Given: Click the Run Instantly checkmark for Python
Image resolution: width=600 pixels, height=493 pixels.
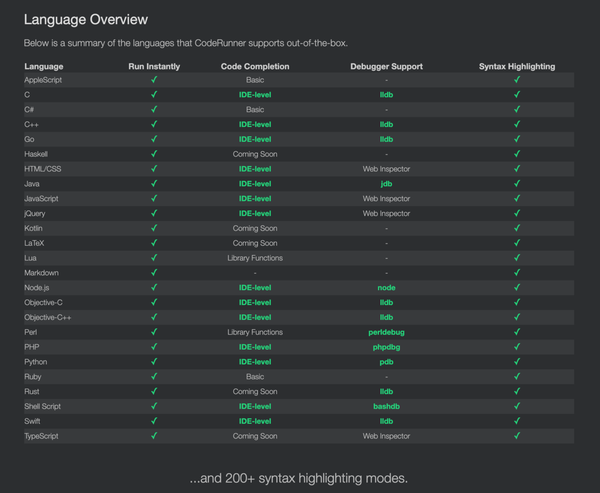Looking at the screenshot, I should 154,362.
